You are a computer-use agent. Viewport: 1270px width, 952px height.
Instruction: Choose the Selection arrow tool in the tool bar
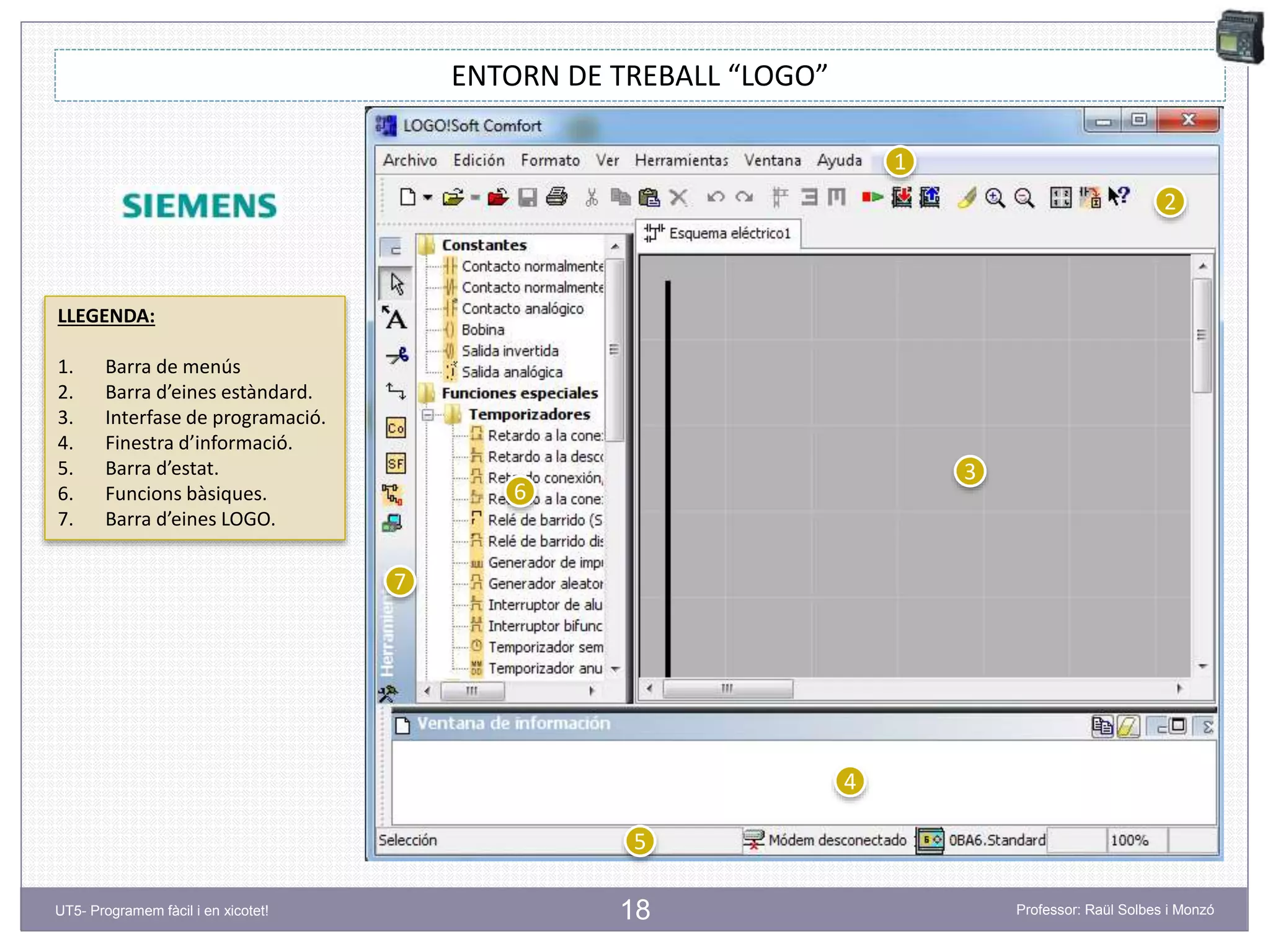(x=396, y=284)
